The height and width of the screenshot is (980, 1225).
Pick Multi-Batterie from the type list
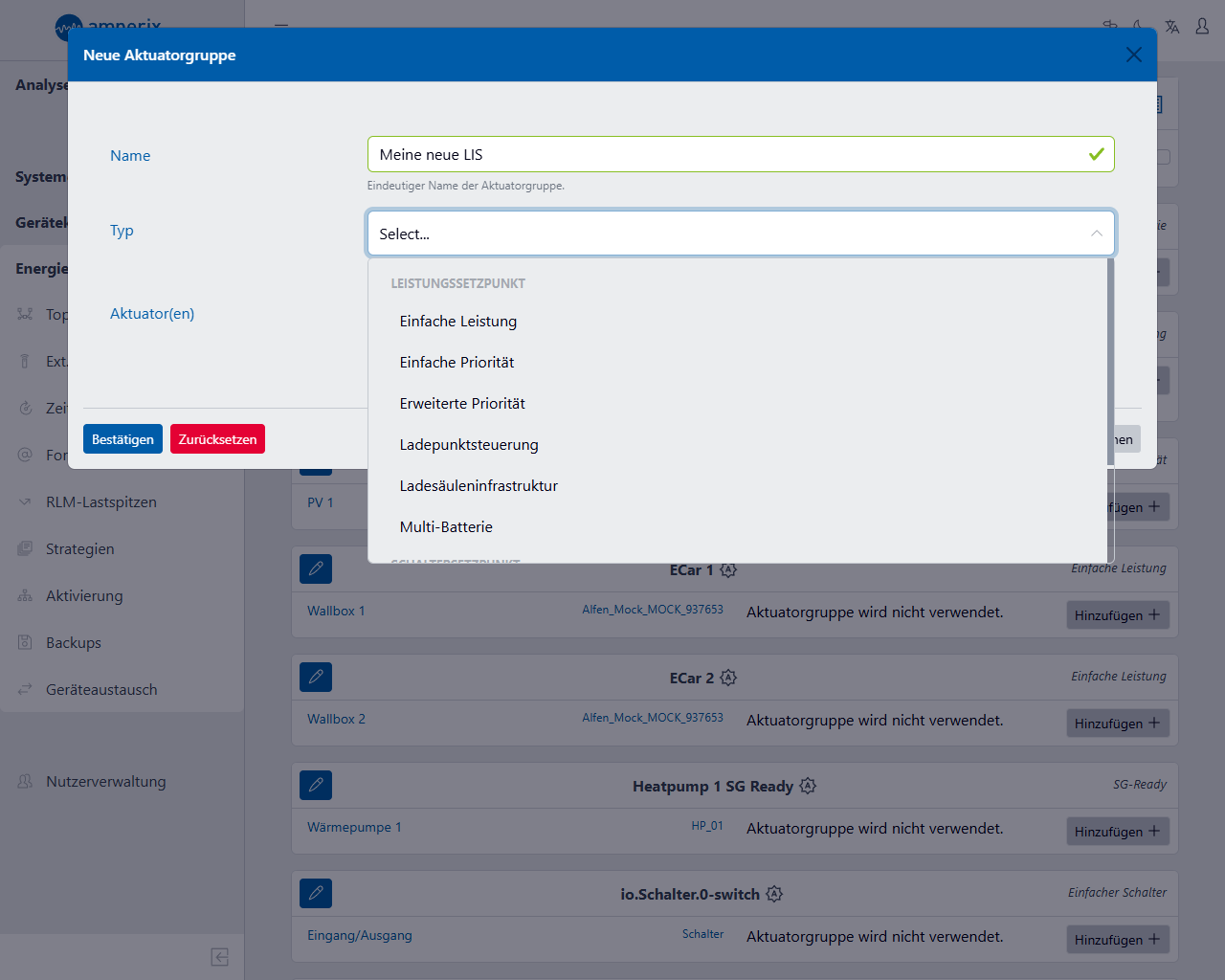tap(446, 527)
